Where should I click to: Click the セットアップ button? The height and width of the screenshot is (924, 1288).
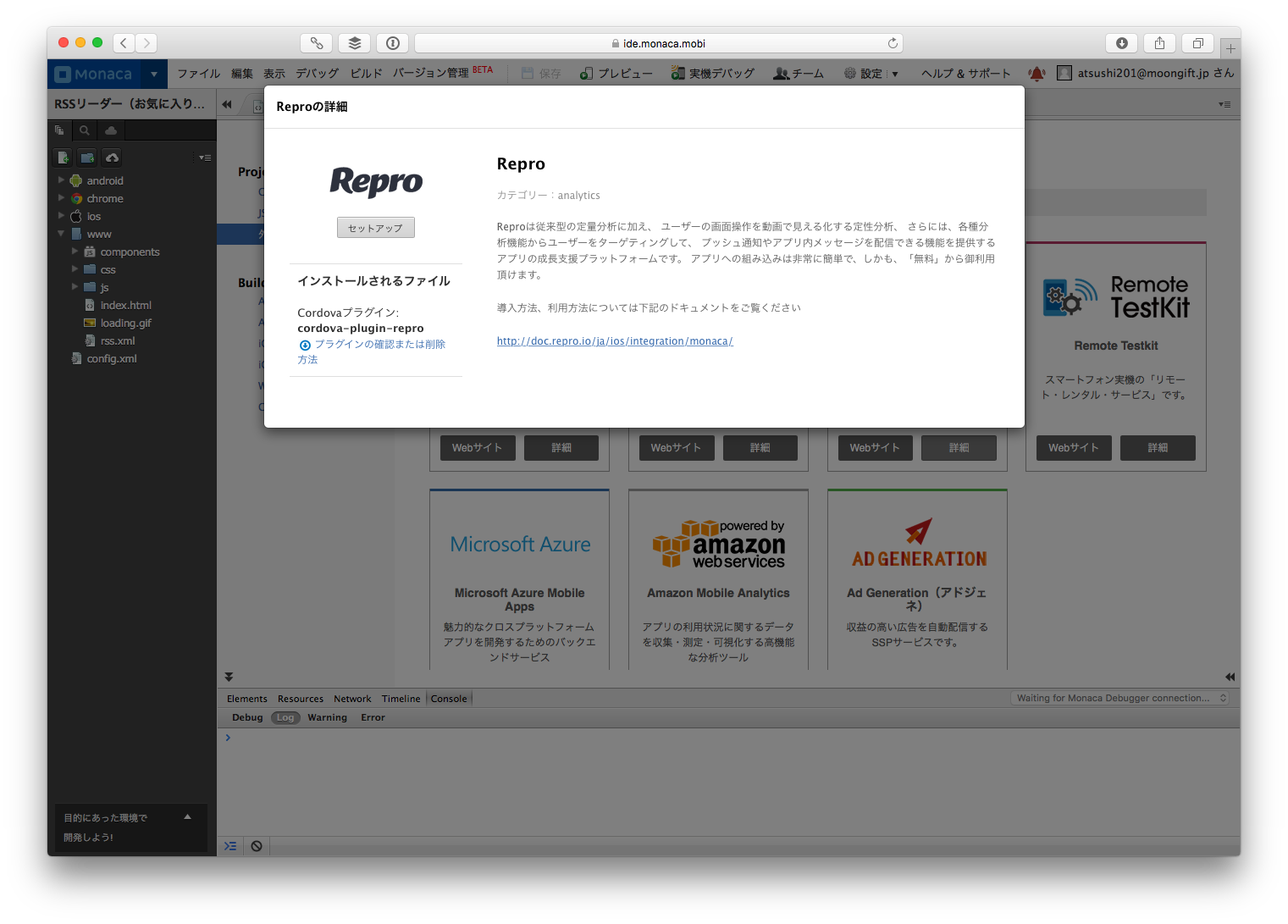point(375,228)
